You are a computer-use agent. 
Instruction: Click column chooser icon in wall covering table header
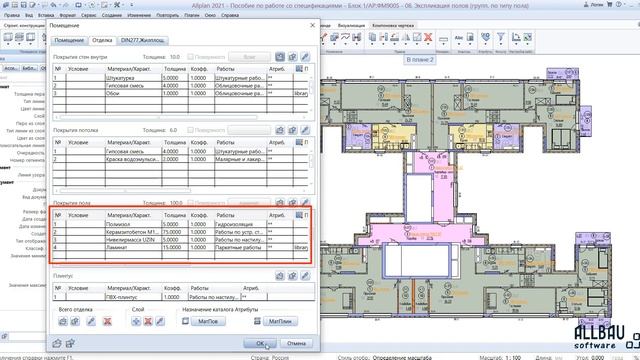point(299,69)
